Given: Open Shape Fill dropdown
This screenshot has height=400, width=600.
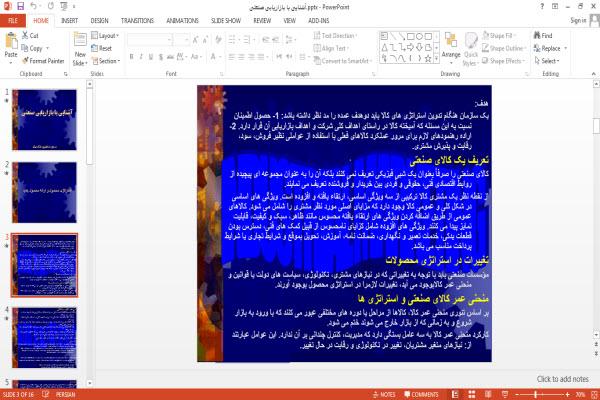Looking at the screenshot, I should [497, 36].
